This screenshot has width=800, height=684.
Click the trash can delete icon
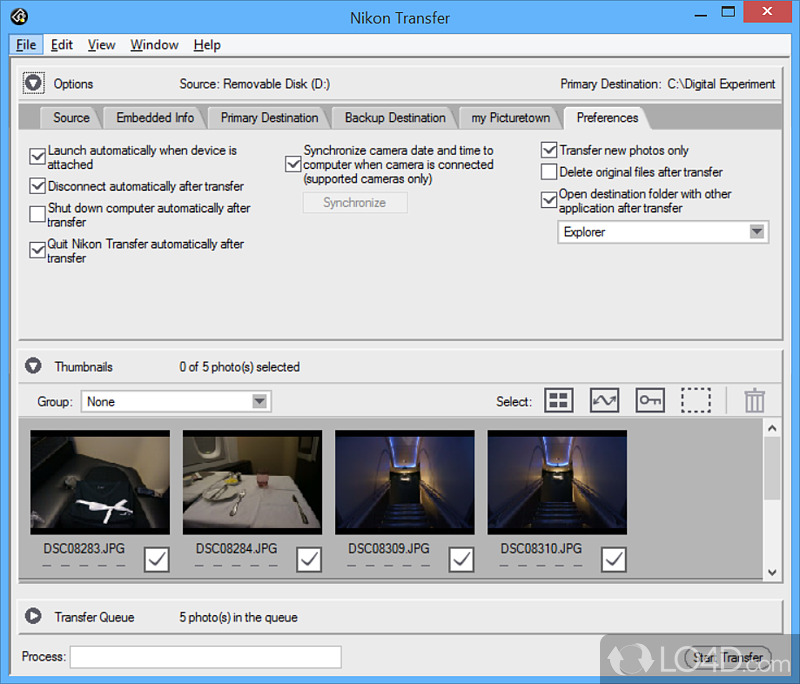(754, 401)
